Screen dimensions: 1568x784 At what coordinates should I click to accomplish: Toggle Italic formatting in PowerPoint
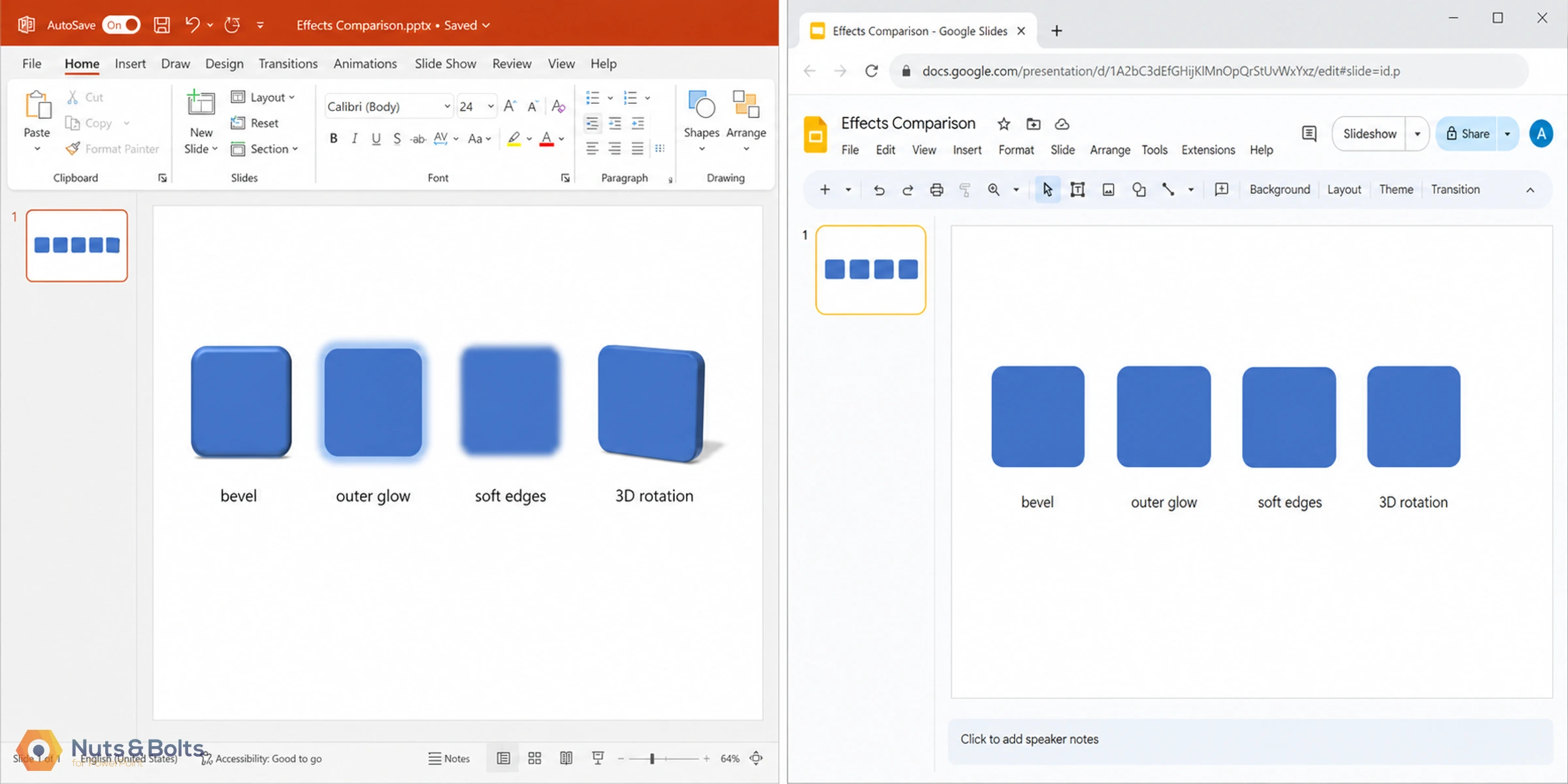click(355, 139)
